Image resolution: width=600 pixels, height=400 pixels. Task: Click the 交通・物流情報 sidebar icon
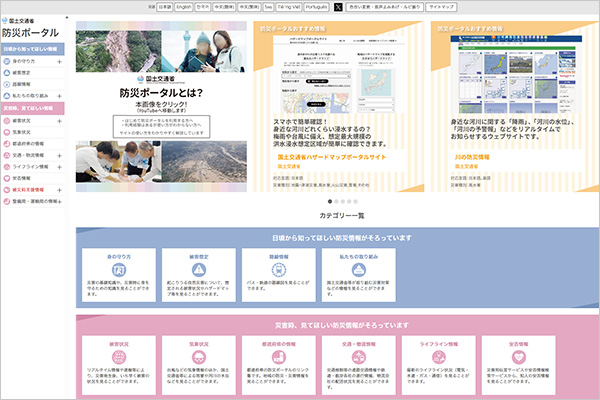[x=7, y=155]
